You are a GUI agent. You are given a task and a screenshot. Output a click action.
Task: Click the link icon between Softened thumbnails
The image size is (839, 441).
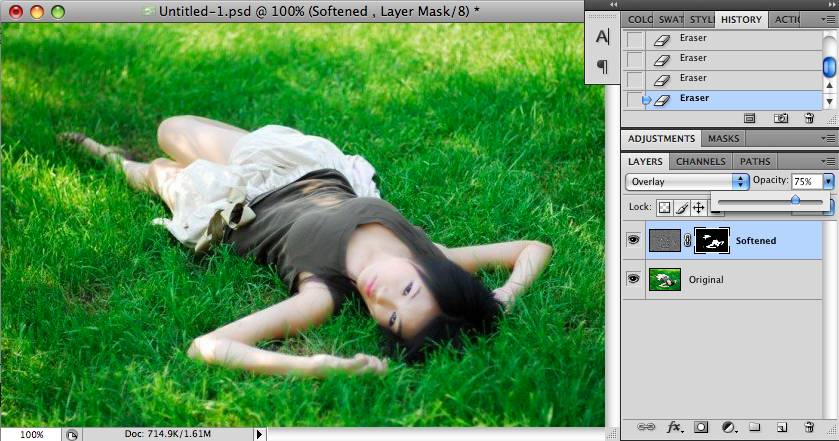click(x=688, y=241)
